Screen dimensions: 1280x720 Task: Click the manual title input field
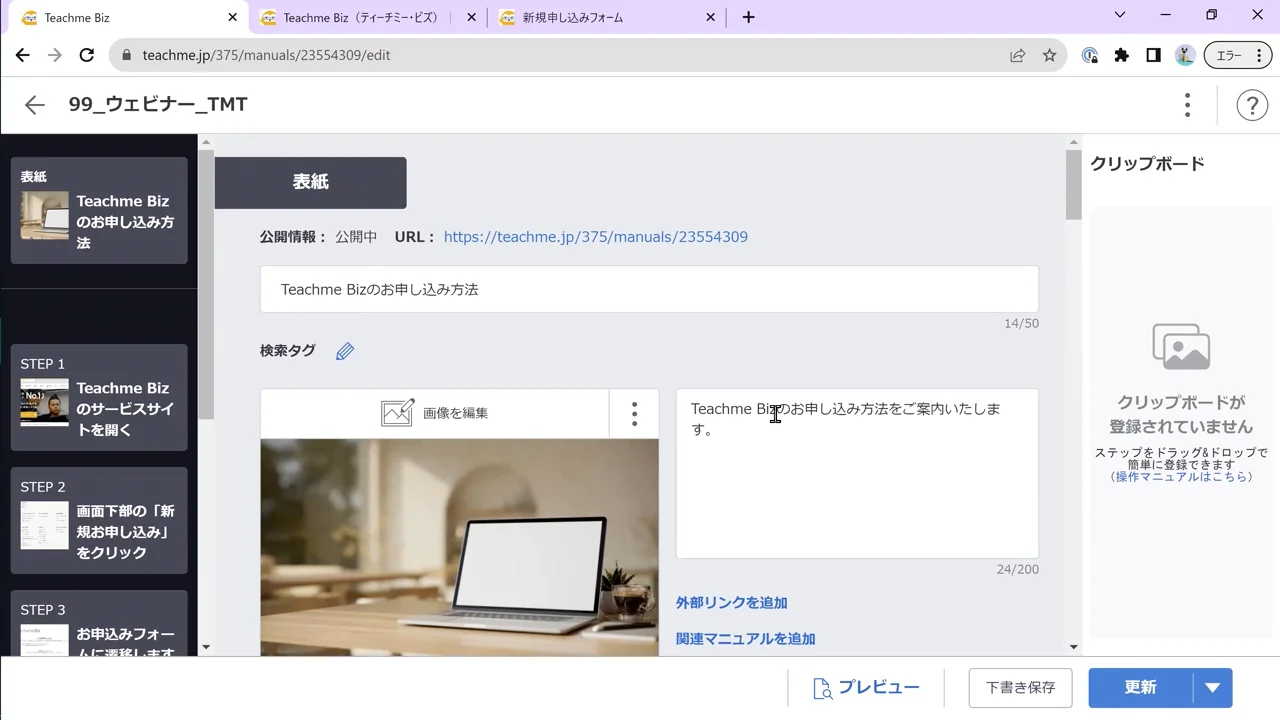click(649, 290)
